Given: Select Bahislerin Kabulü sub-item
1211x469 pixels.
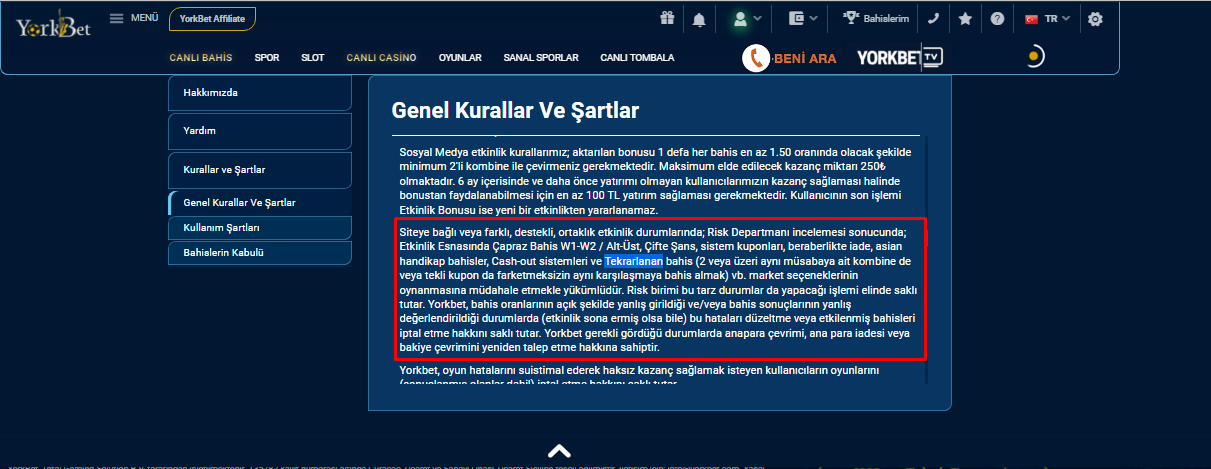Looking at the screenshot, I should tap(260, 253).
